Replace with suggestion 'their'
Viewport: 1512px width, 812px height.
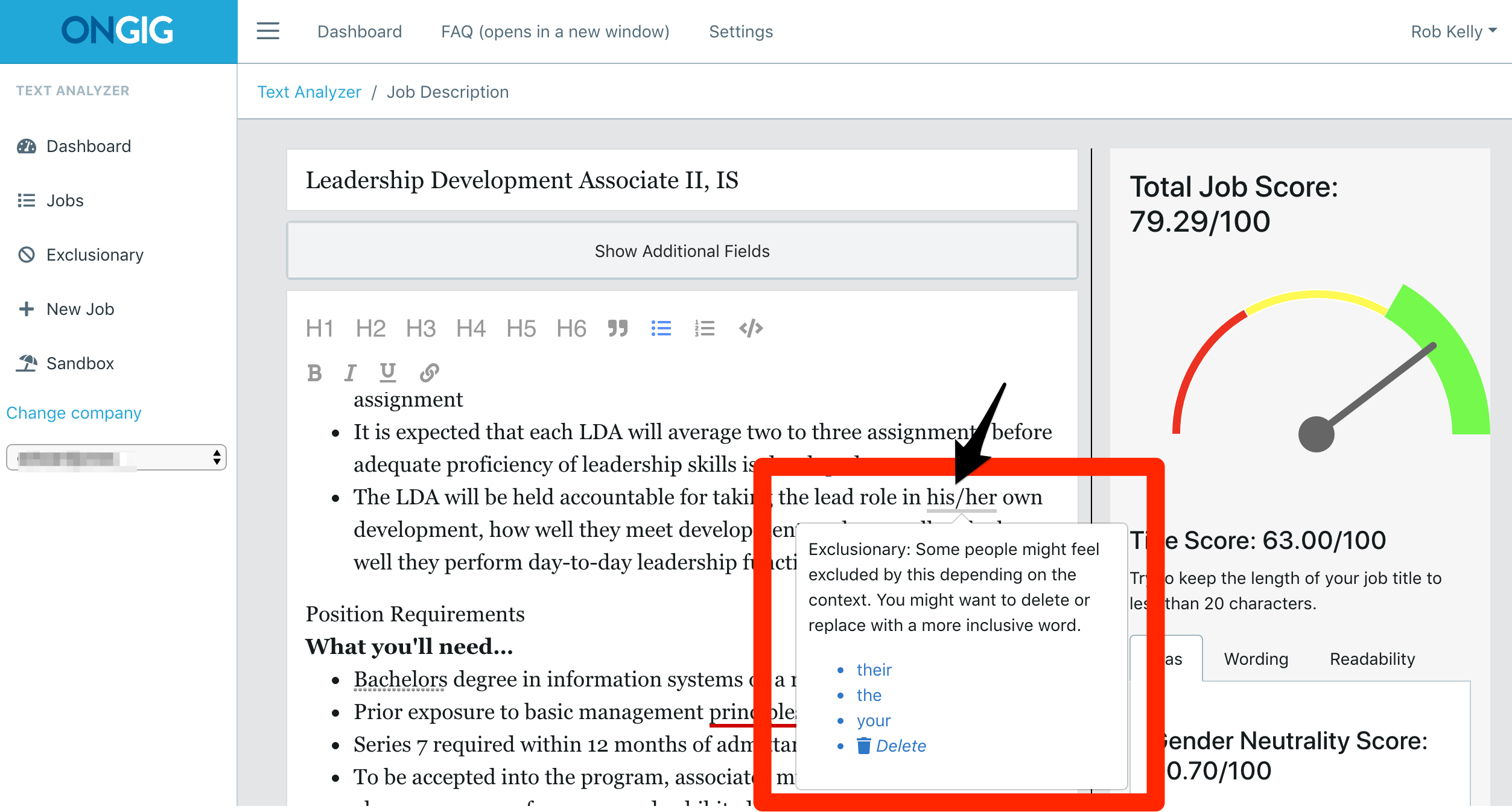click(x=874, y=670)
